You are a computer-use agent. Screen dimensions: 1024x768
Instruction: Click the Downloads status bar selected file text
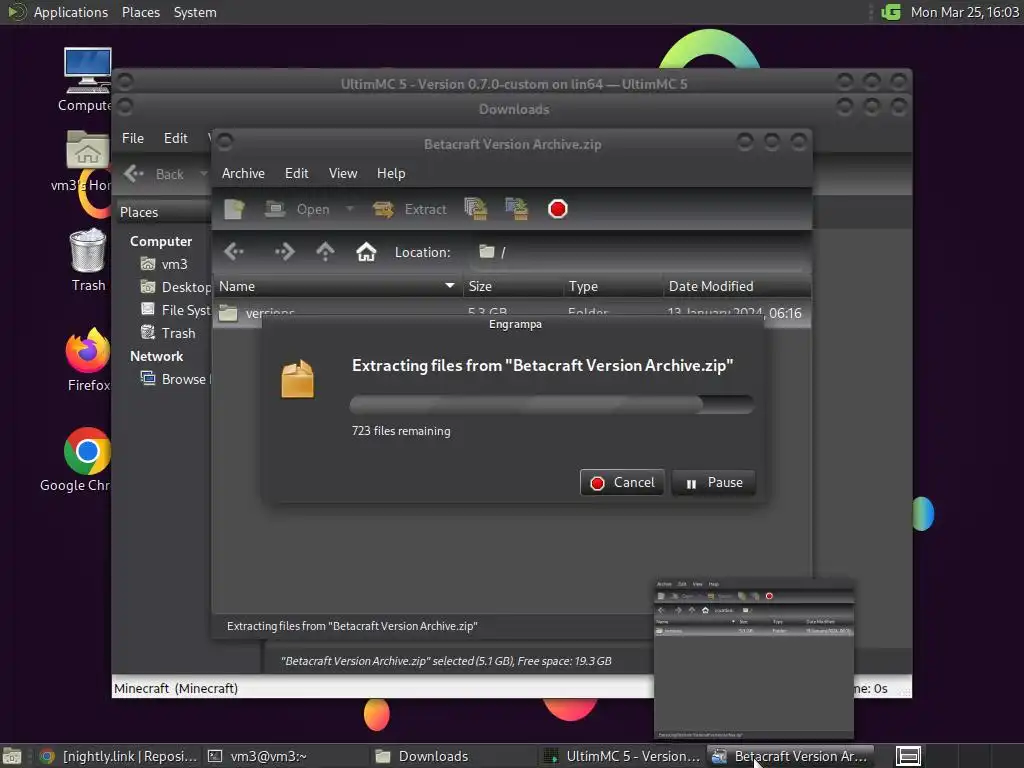pos(446,661)
